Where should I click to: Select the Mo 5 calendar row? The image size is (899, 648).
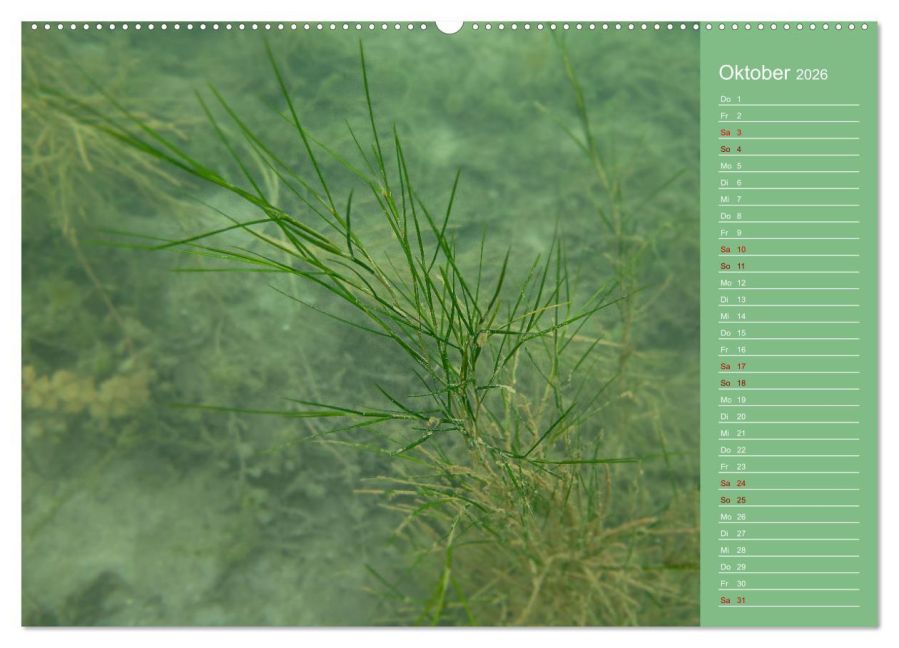789,166
